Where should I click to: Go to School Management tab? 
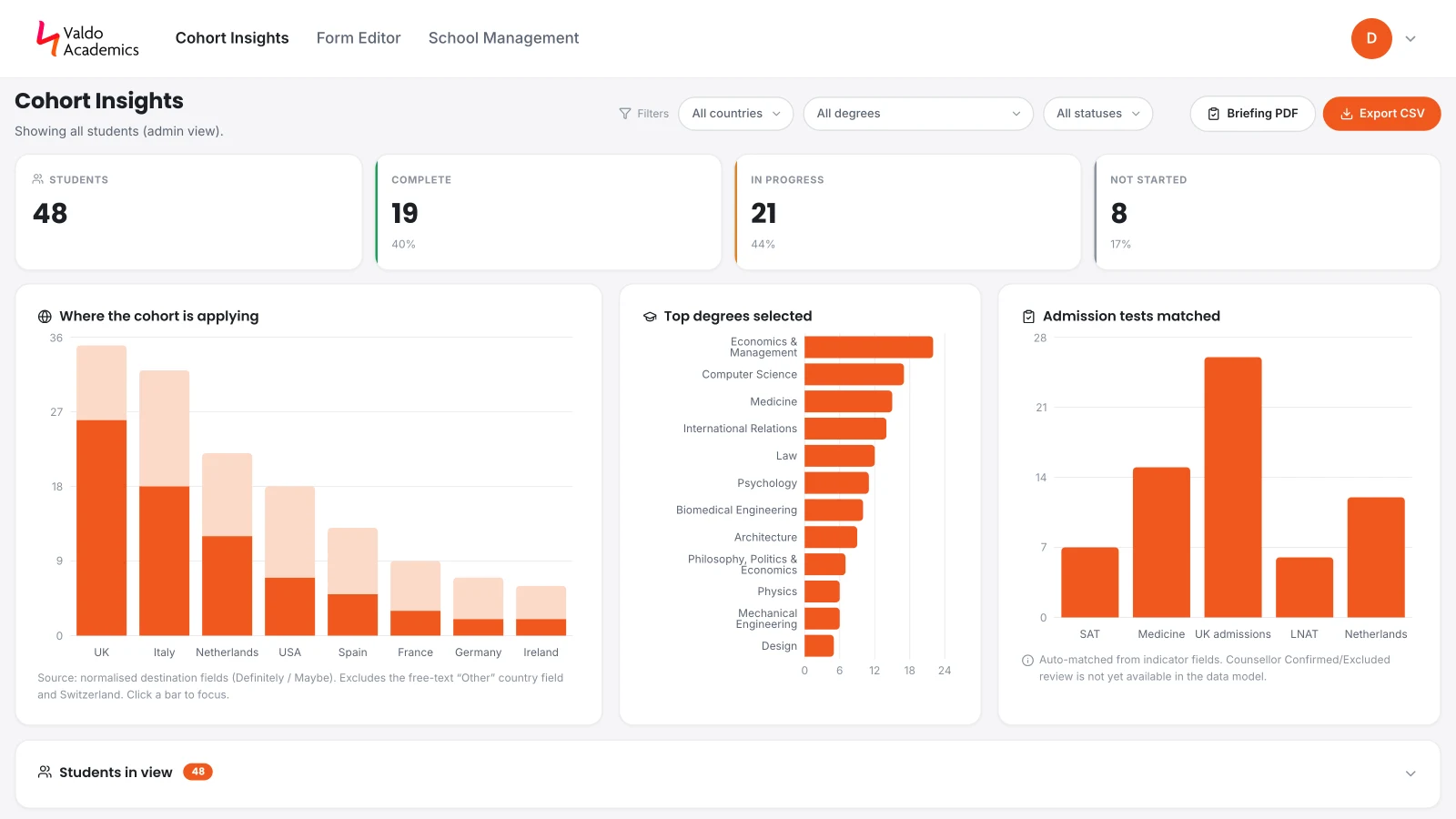click(503, 38)
